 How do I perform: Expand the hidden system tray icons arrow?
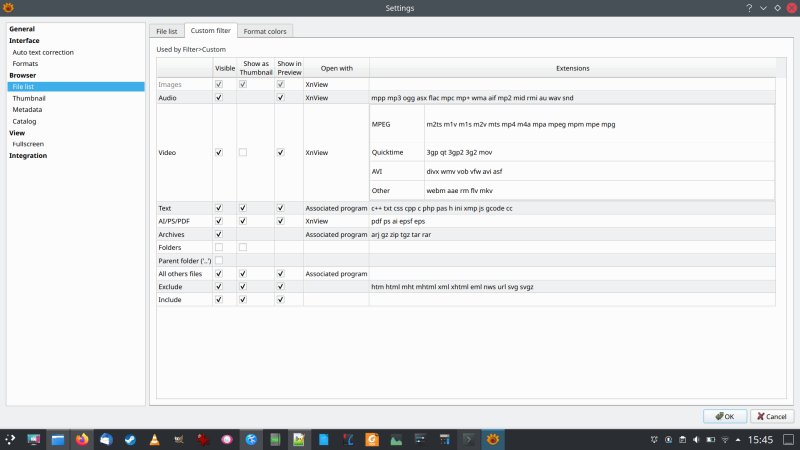(738, 439)
